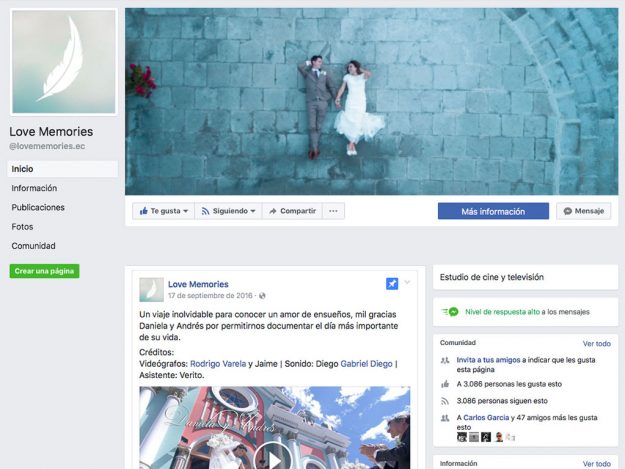Click the followers feed icon
Viewport: 625px width, 469px height.
click(x=445, y=401)
